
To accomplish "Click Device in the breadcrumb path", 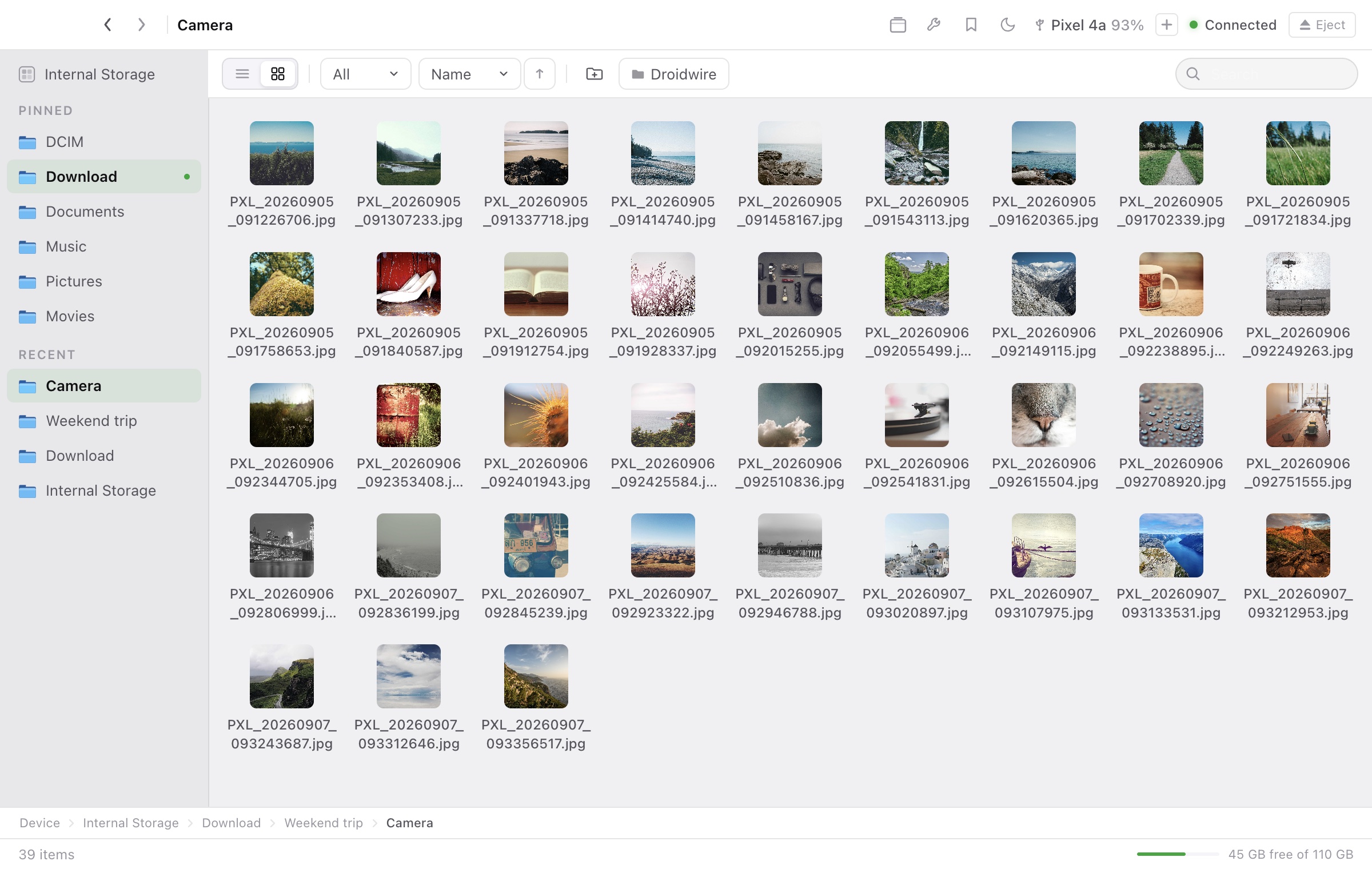I will pos(39,823).
